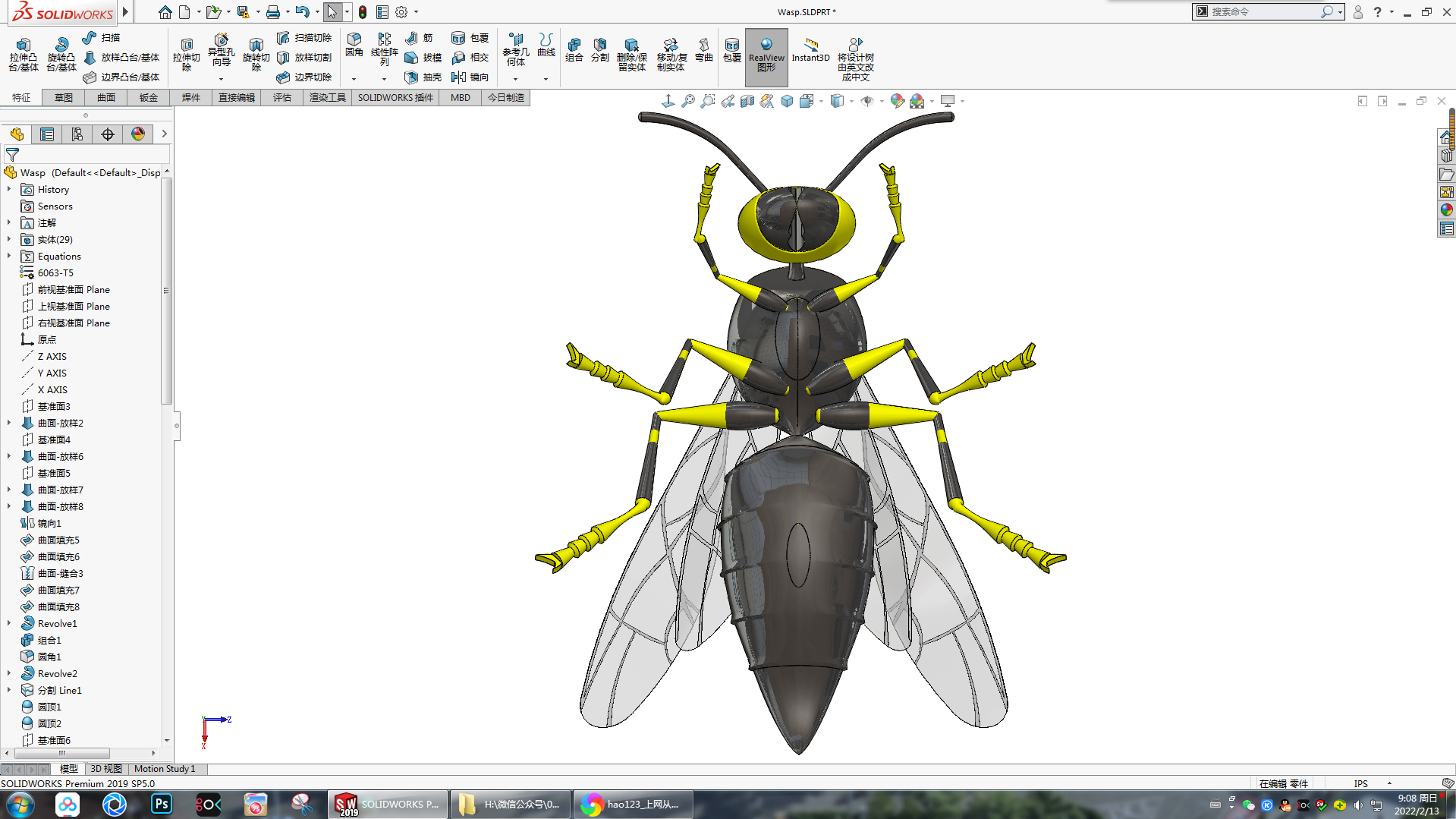The width and height of the screenshot is (1456, 819).
Task: Click the 搜索命令 search field
Action: click(1263, 11)
